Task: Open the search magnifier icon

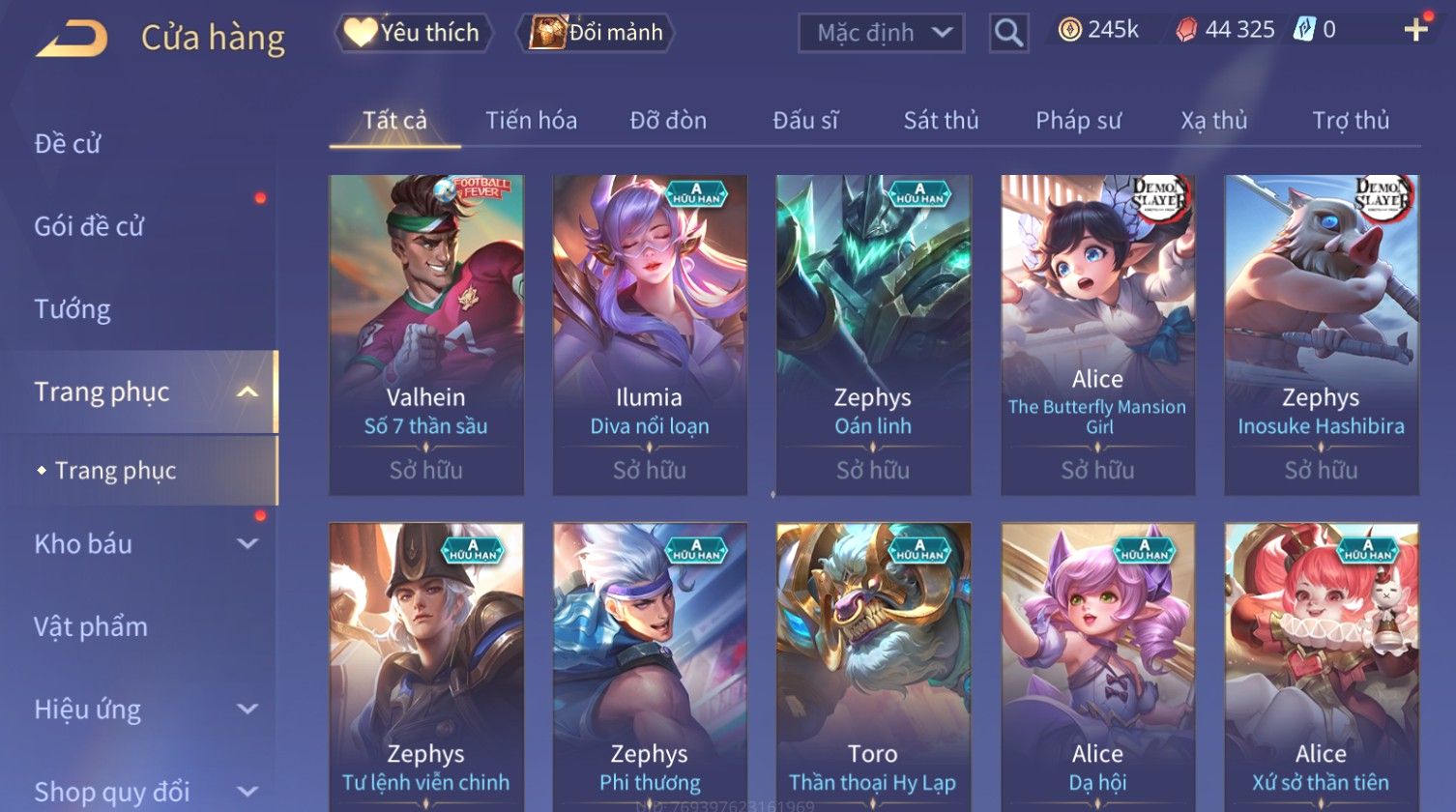Action: [1008, 34]
